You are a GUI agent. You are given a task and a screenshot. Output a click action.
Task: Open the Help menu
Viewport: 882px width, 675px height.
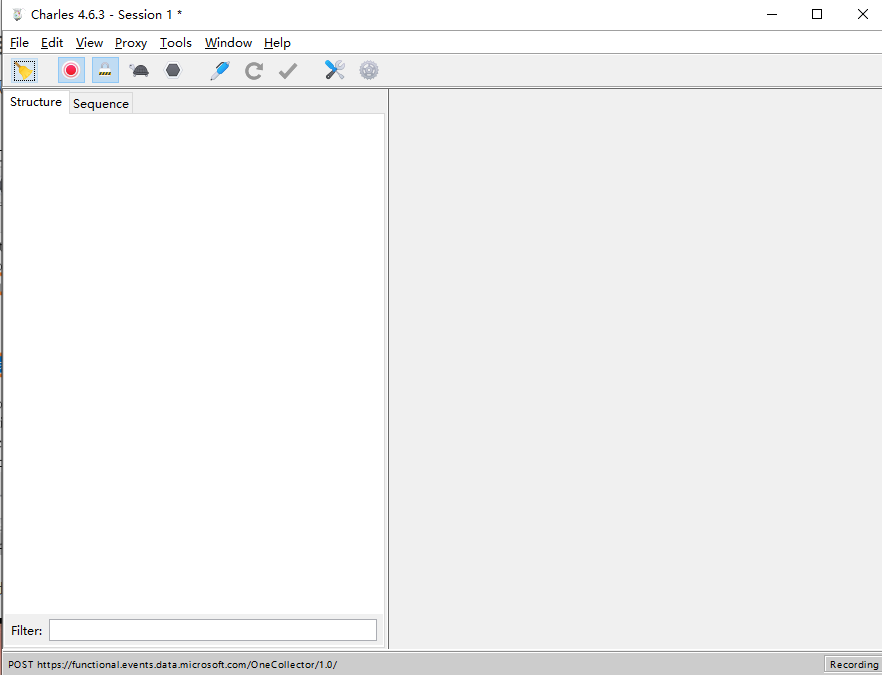click(x=277, y=43)
